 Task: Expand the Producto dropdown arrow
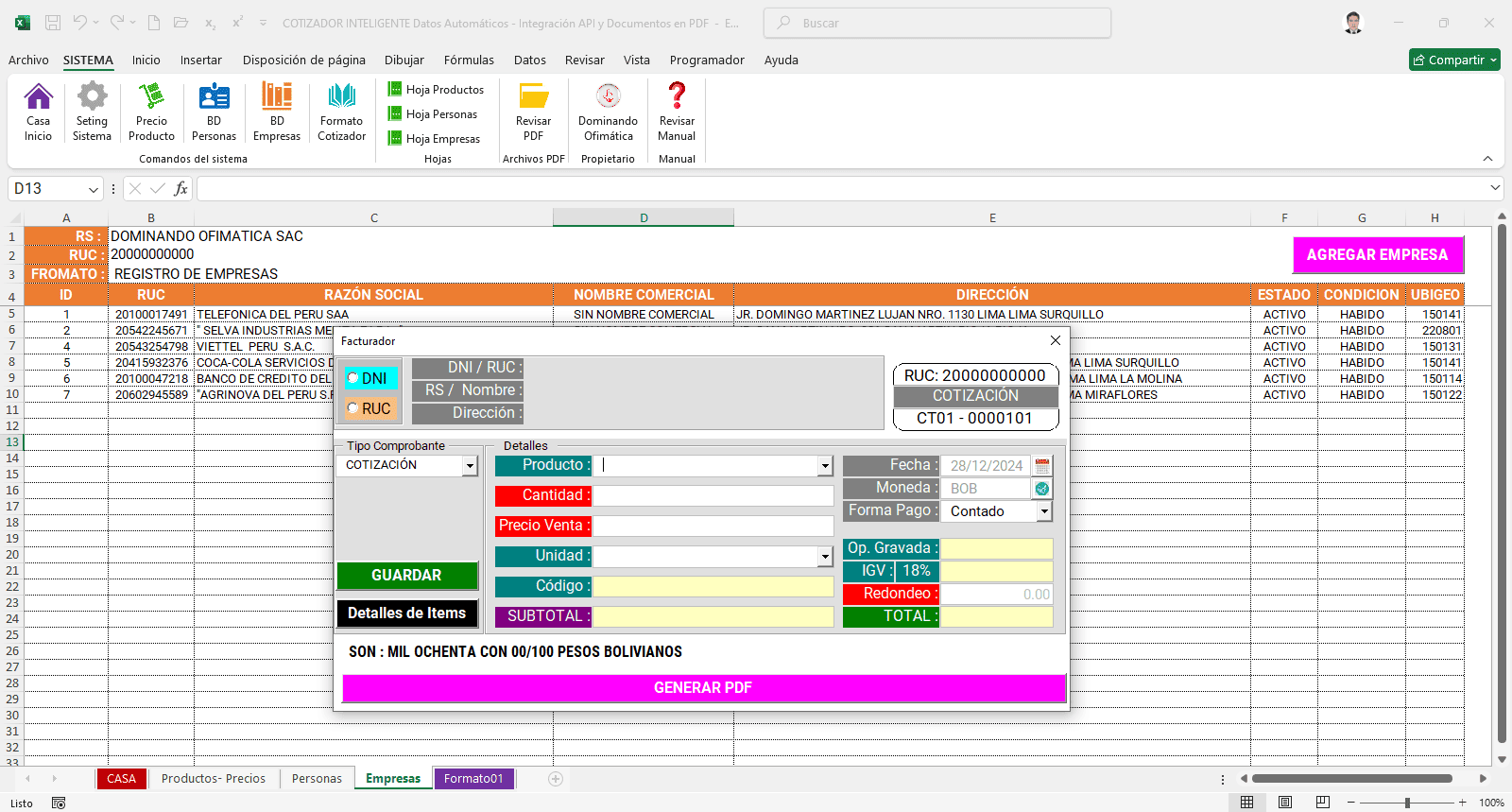[x=825, y=465]
